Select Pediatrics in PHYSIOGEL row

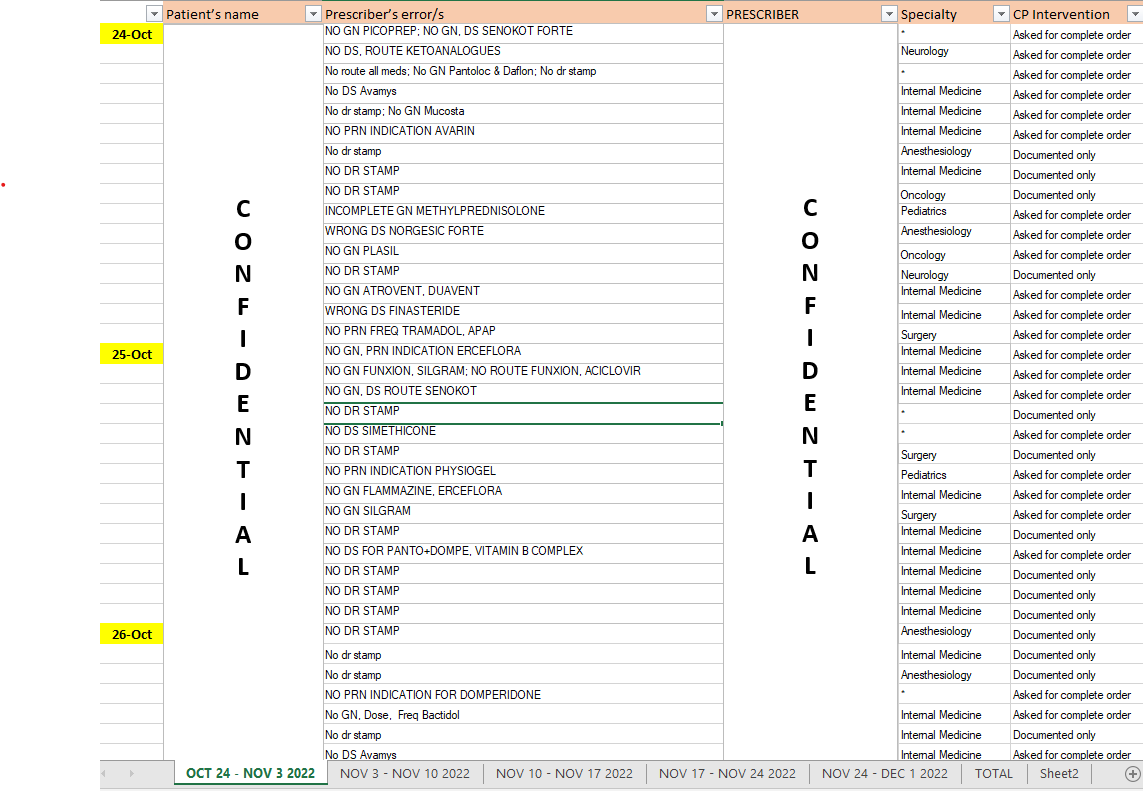953,473
